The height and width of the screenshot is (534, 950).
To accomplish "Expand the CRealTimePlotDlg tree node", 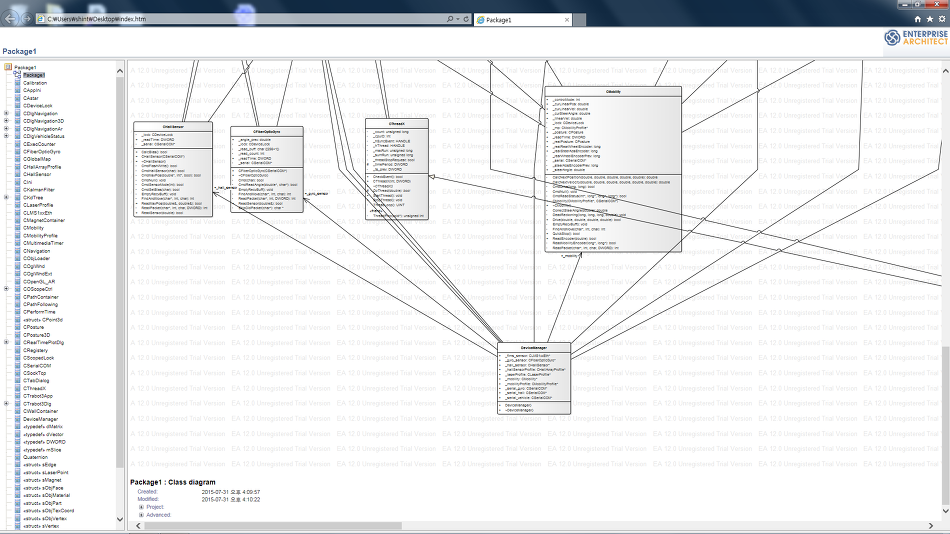I will [7, 342].
